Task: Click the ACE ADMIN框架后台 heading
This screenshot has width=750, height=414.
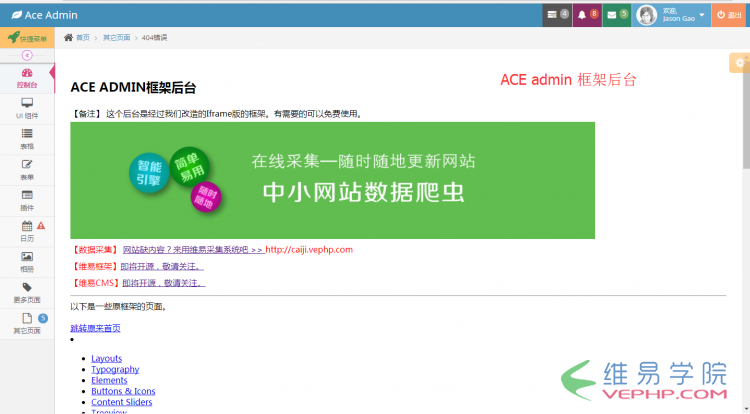Action: (x=133, y=87)
